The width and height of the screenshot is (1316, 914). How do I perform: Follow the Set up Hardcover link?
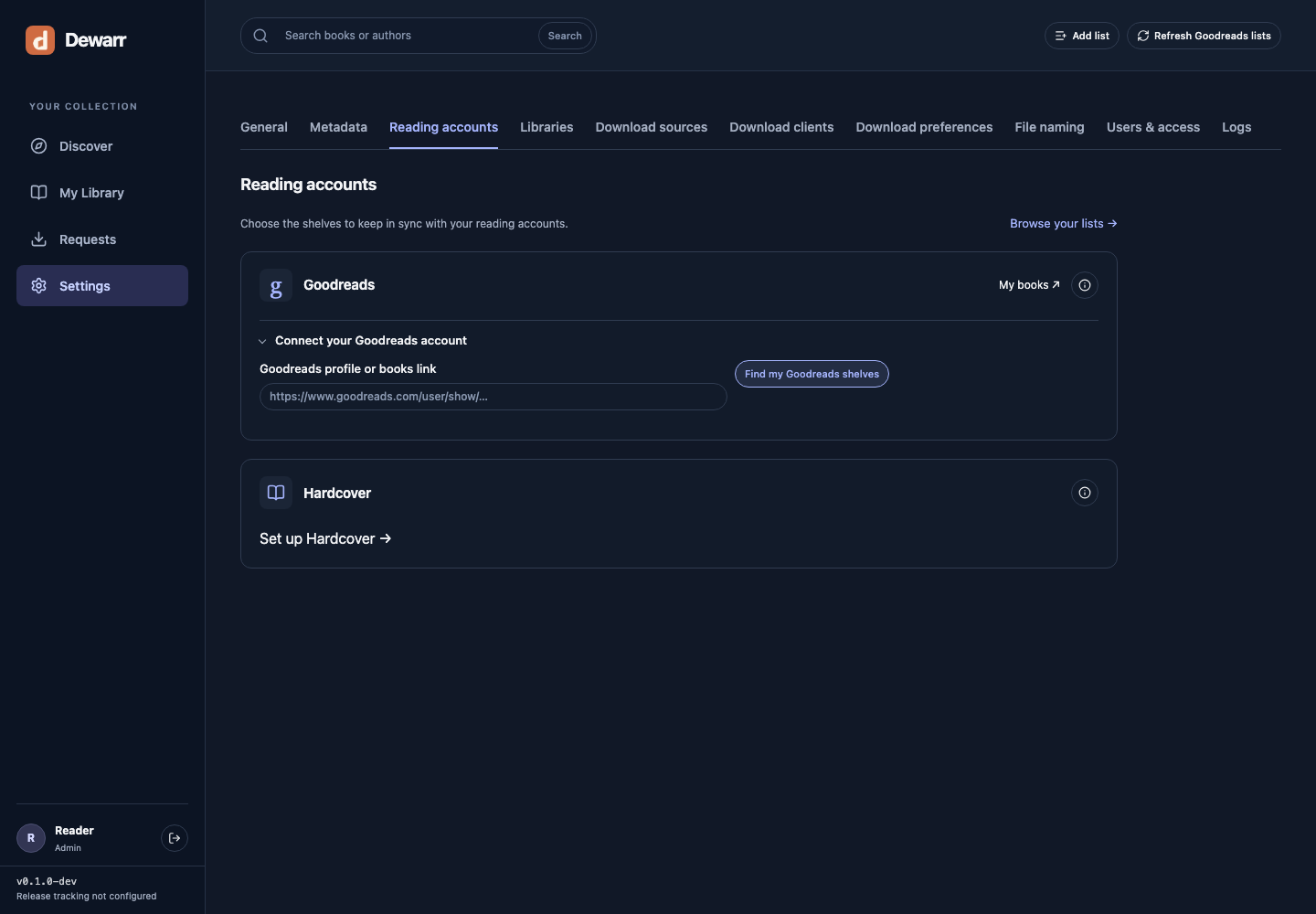pos(325,539)
